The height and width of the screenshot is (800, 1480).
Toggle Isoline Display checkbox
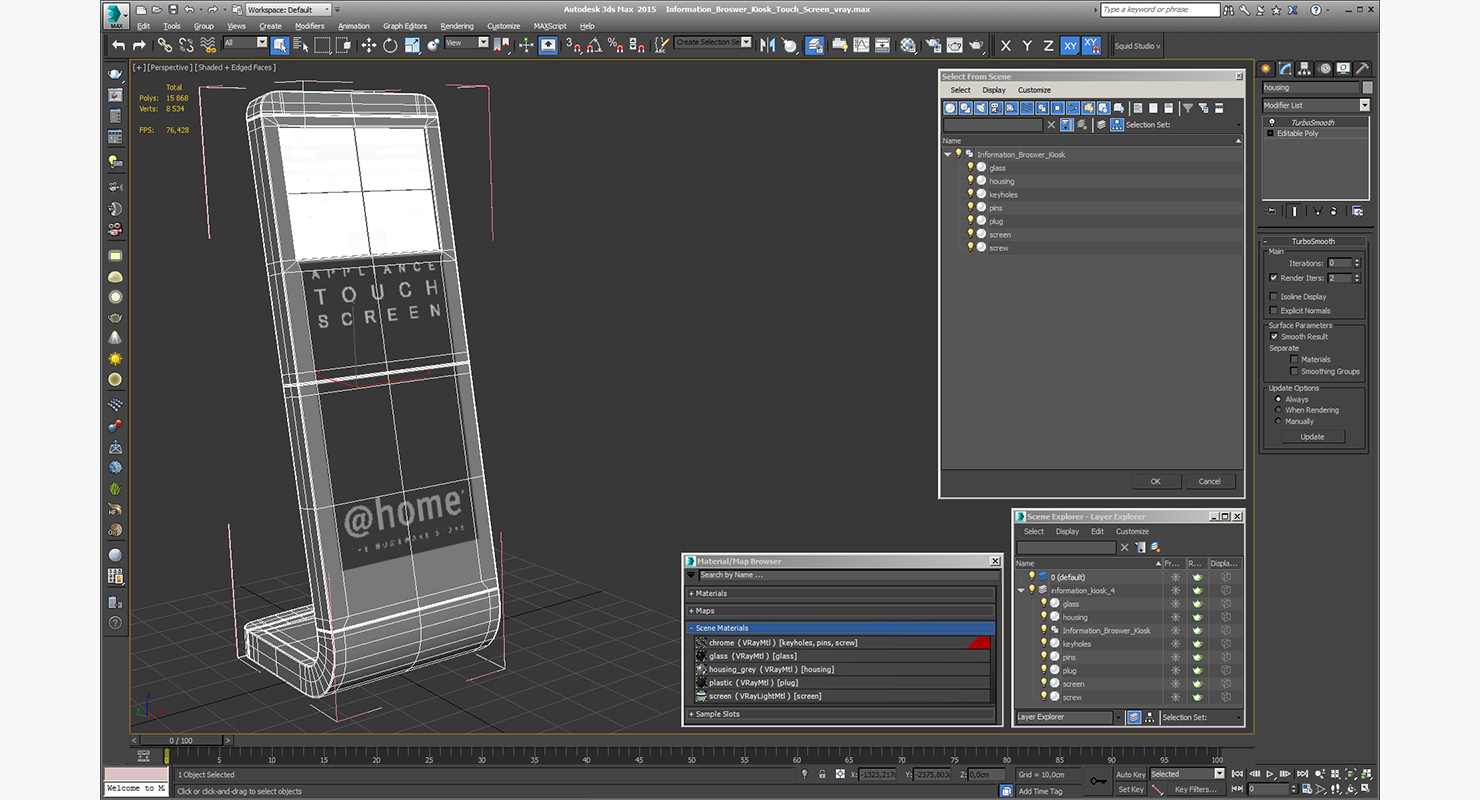1273,296
